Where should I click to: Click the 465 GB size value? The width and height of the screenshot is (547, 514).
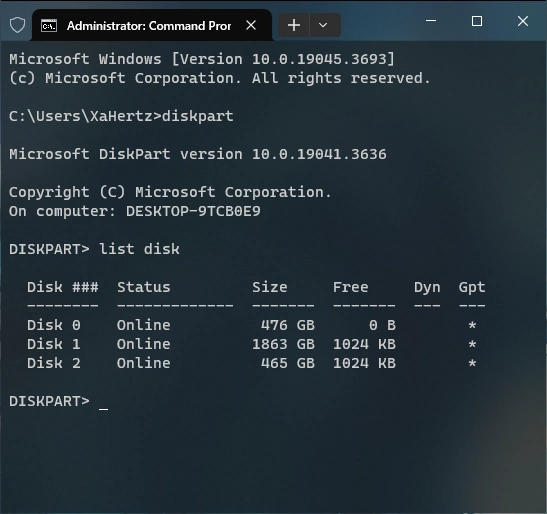coord(287,363)
